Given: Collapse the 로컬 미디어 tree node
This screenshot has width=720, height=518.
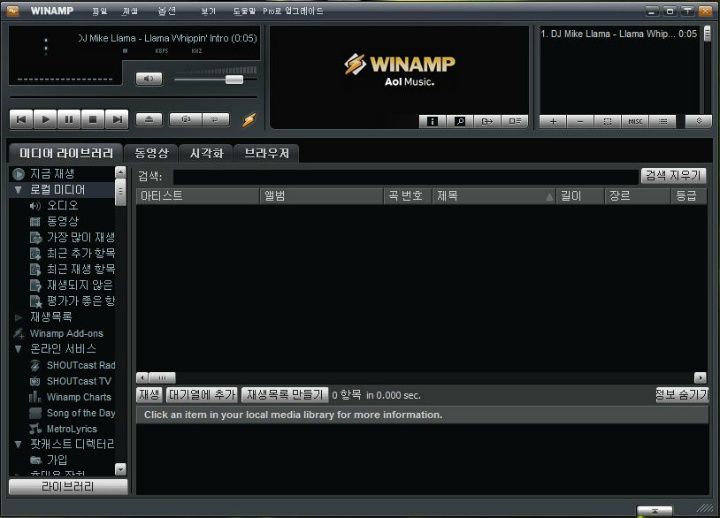Looking at the screenshot, I should pos(18,190).
